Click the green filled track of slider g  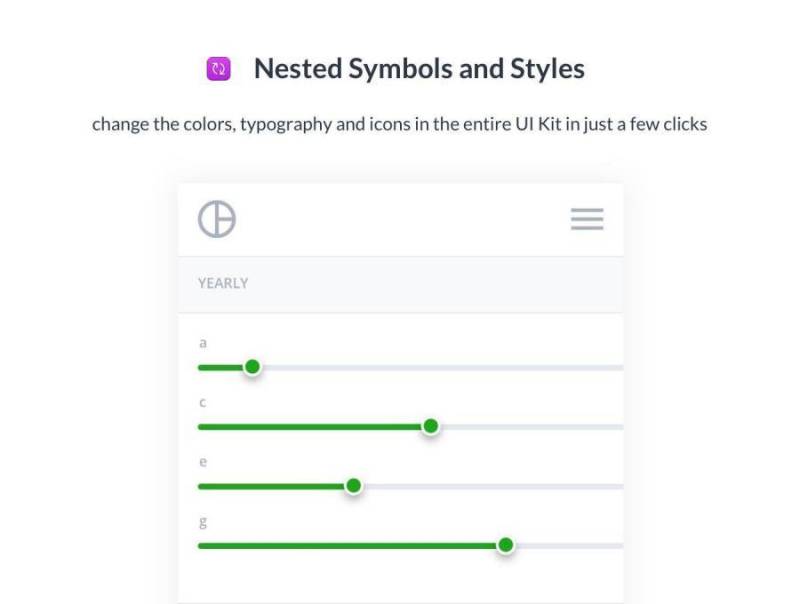click(350, 545)
